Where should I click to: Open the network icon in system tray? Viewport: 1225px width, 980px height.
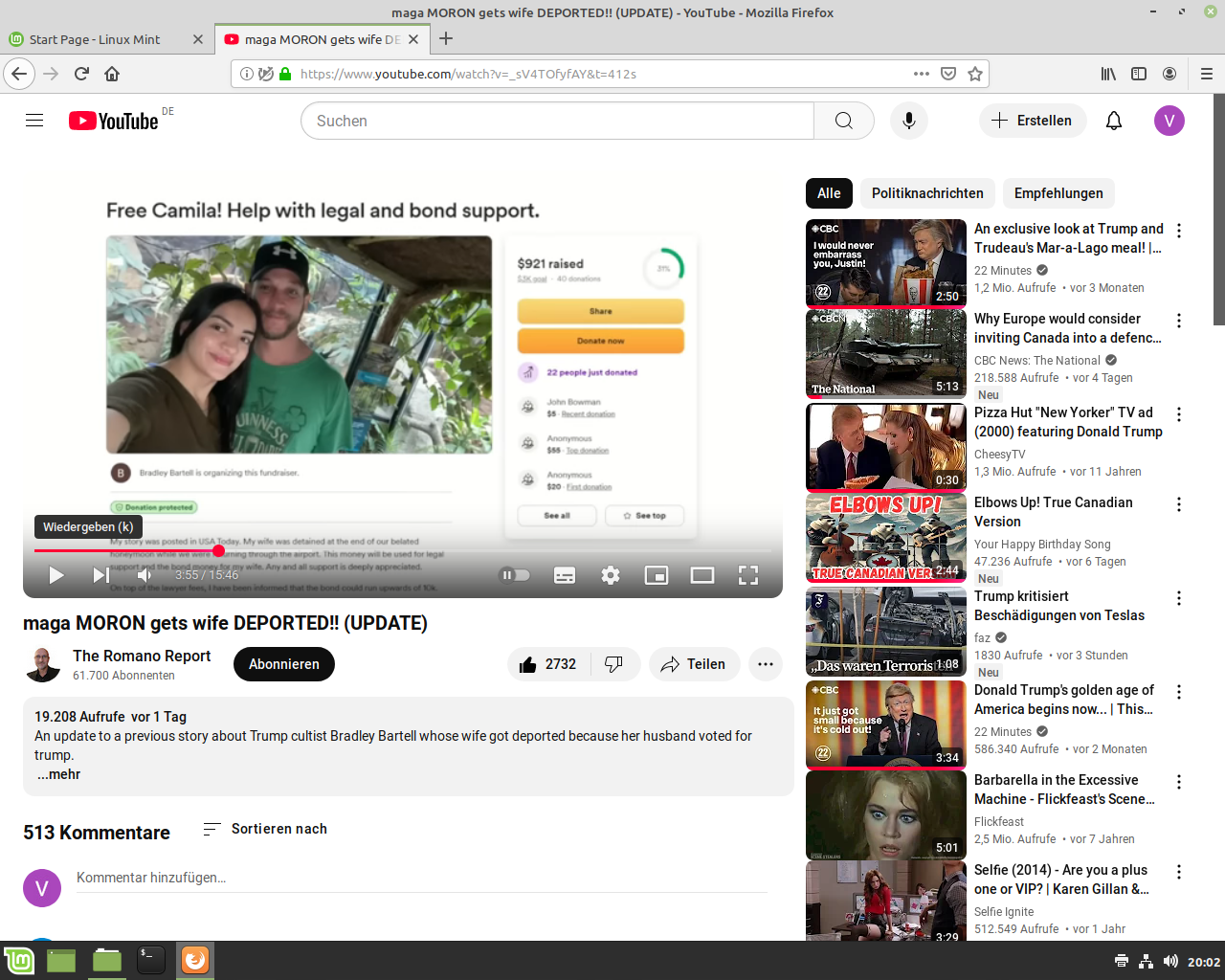[1147, 961]
